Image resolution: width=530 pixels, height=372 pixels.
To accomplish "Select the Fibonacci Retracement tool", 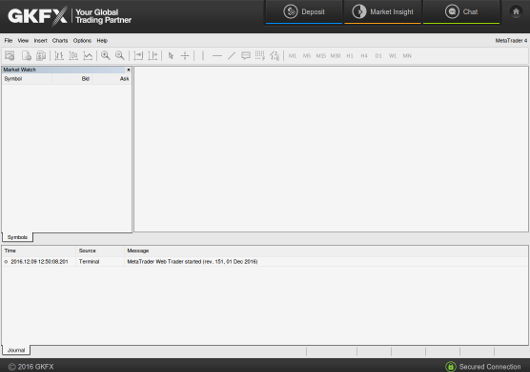I will pyautogui.click(x=274, y=56).
